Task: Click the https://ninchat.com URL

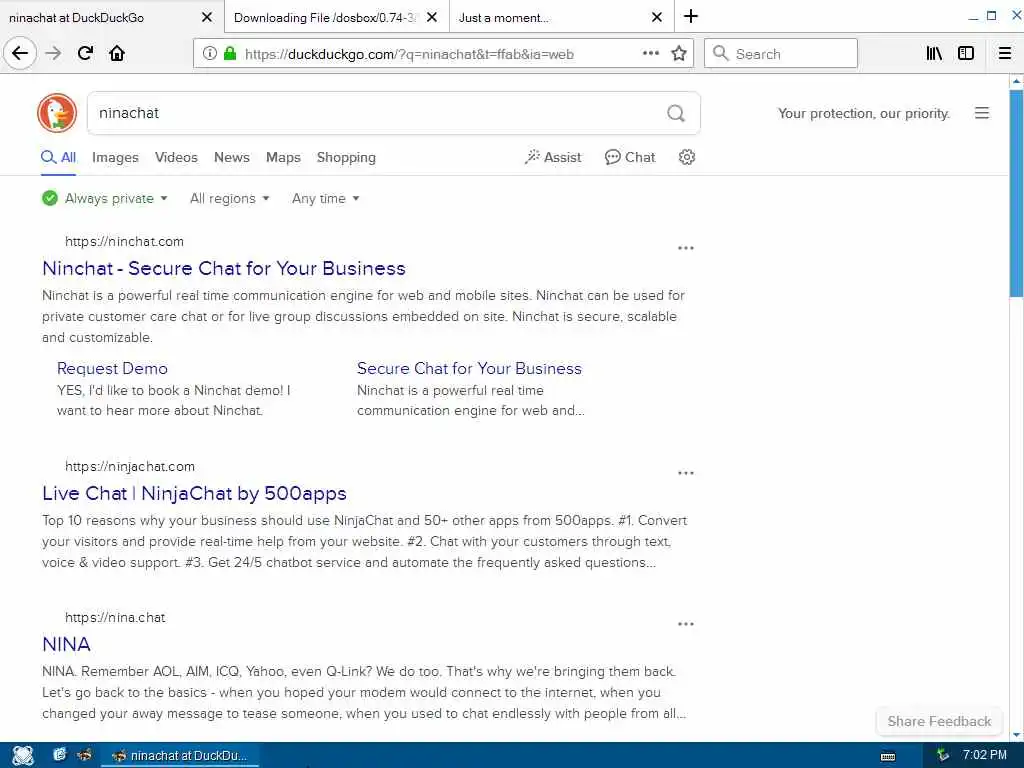Action: (x=124, y=241)
